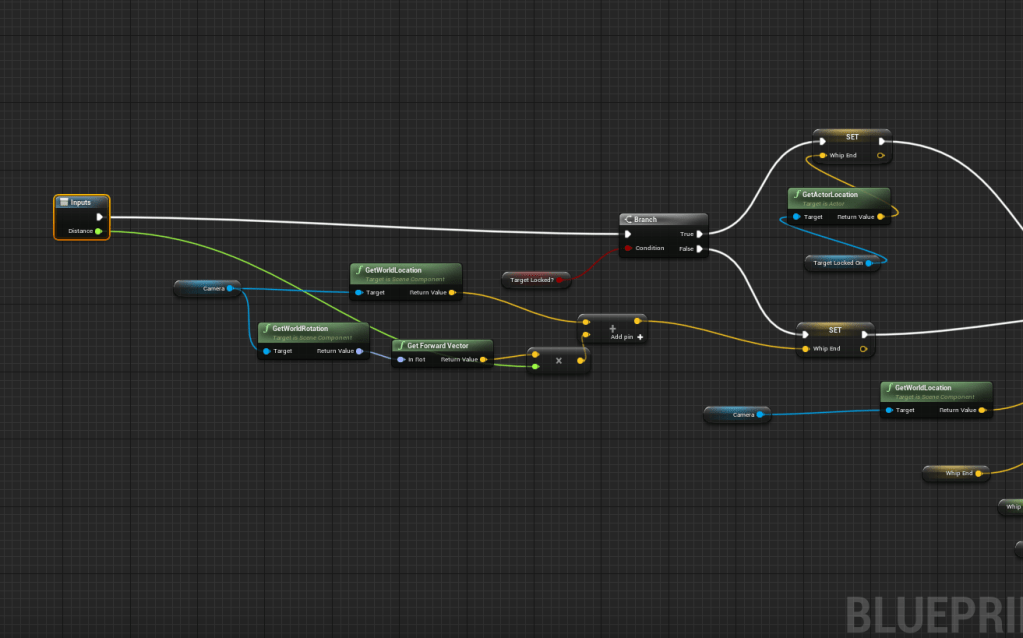
Task: Click the Inputs node grid icon
Action: [x=63, y=202]
